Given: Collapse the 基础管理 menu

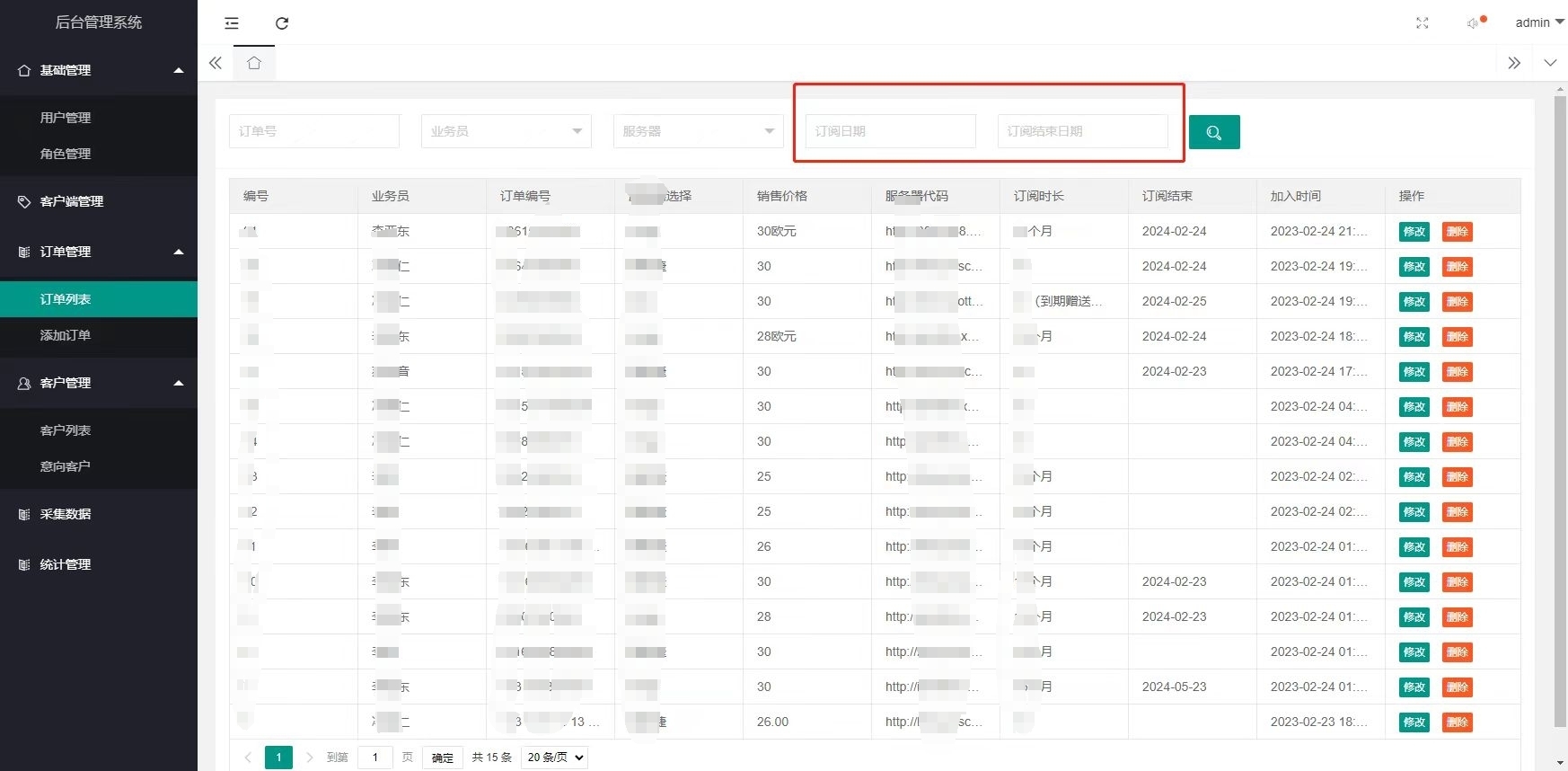Looking at the screenshot, I should (99, 70).
